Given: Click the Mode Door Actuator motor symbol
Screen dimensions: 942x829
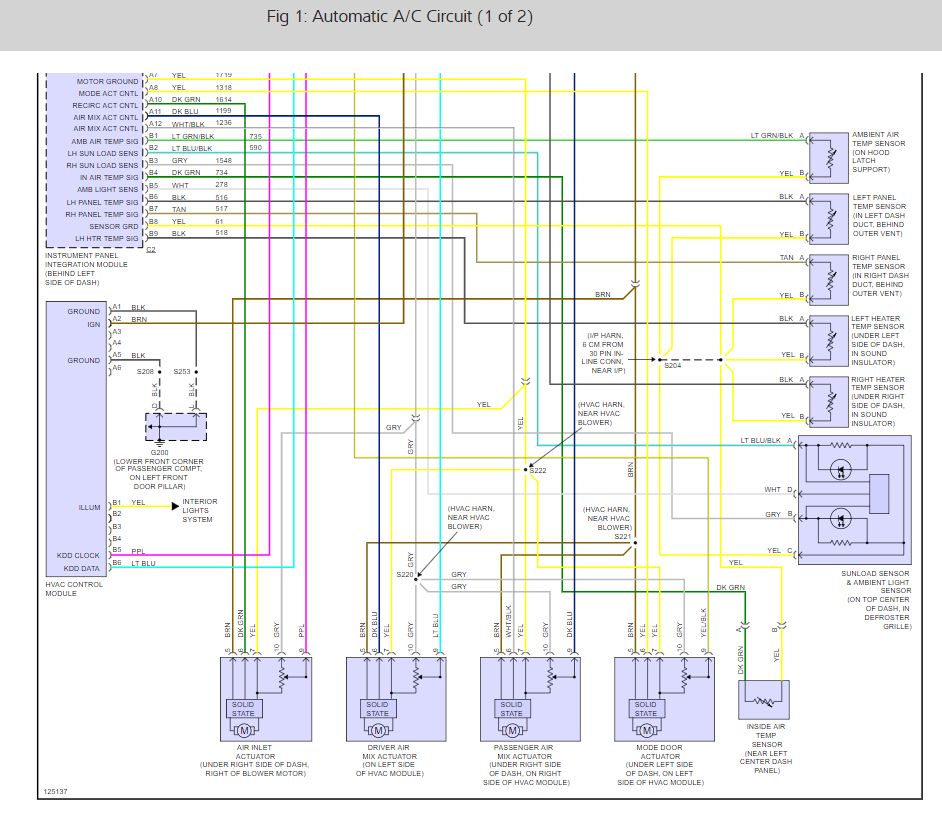Looking at the screenshot, I should [646, 730].
